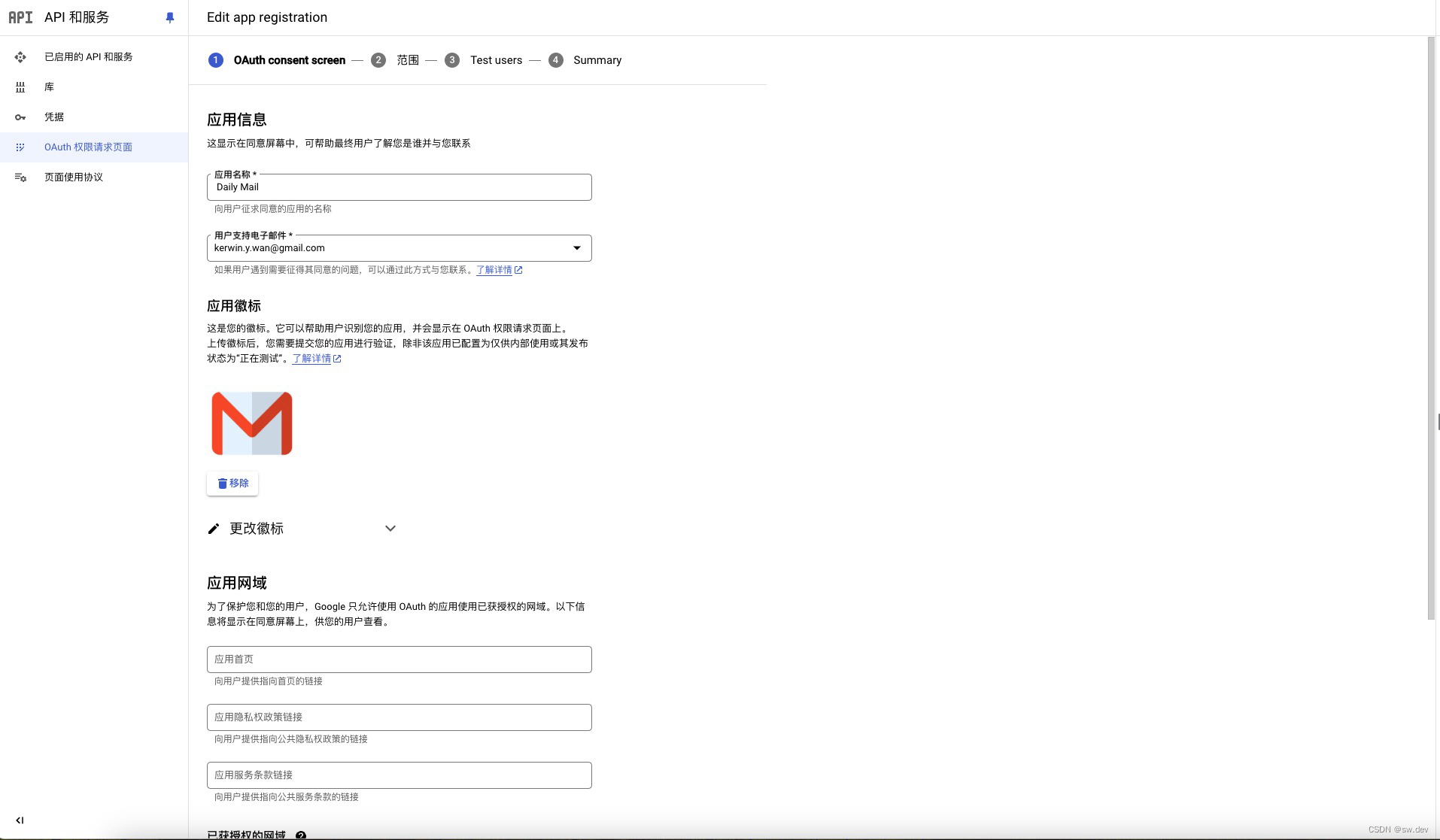
Task: Open the 用户支持电子邮件 dropdown
Action: pos(399,248)
